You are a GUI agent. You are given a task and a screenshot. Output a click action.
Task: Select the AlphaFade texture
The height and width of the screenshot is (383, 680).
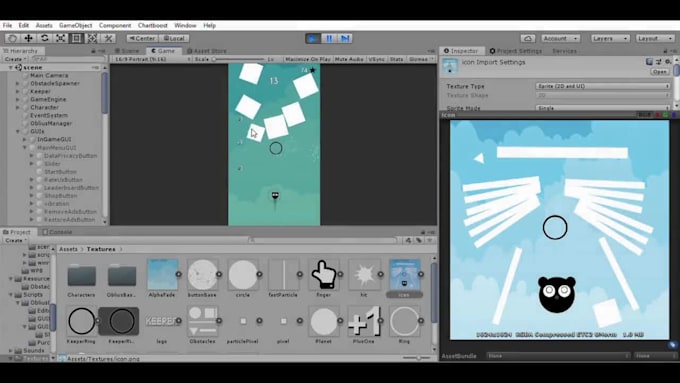click(162, 278)
